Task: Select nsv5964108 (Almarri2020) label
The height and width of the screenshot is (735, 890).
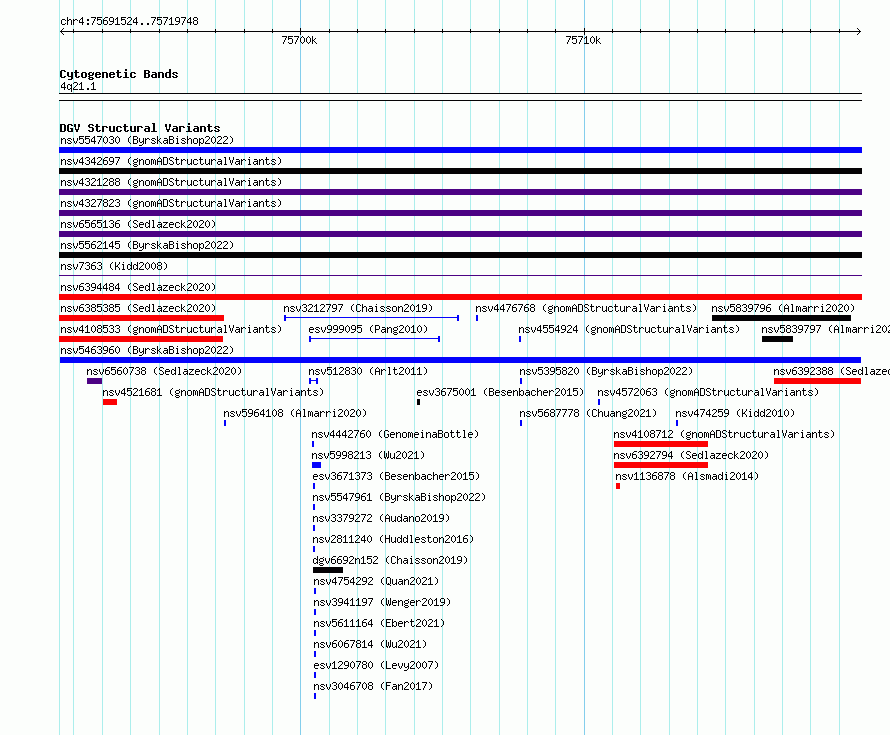Action: [295, 413]
